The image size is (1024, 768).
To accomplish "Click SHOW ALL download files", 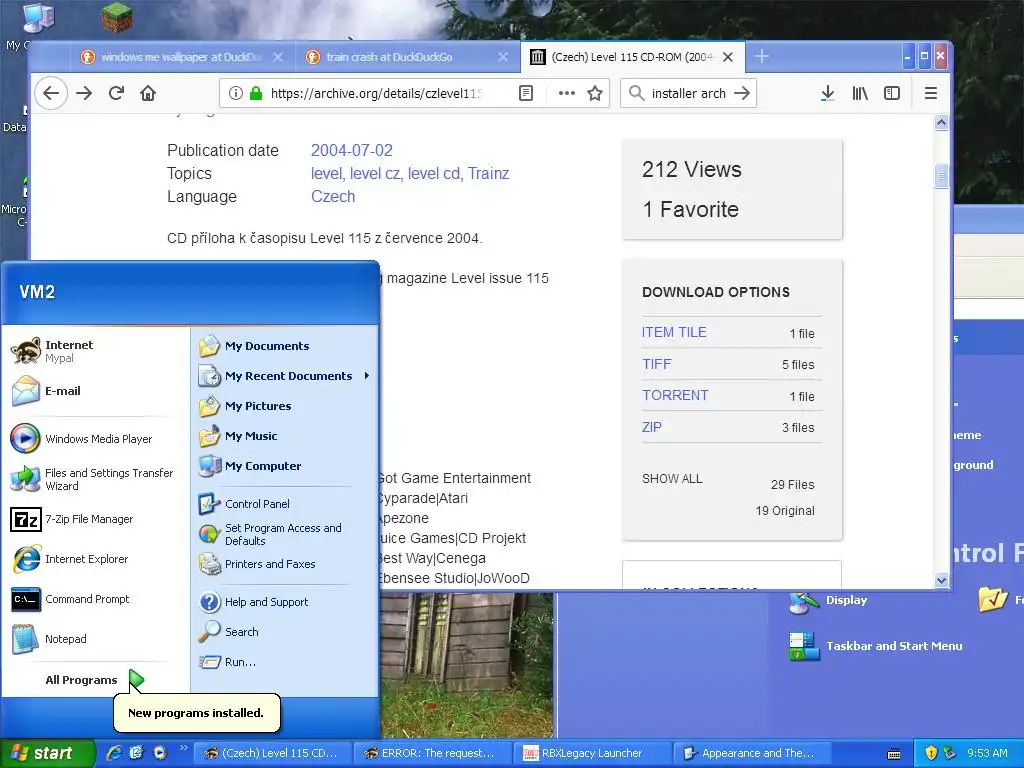I will coord(672,479).
